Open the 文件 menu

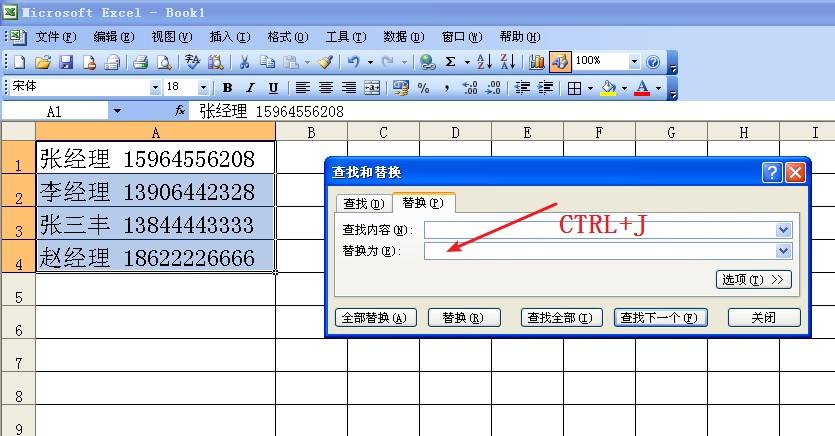pyautogui.click(x=56, y=37)
